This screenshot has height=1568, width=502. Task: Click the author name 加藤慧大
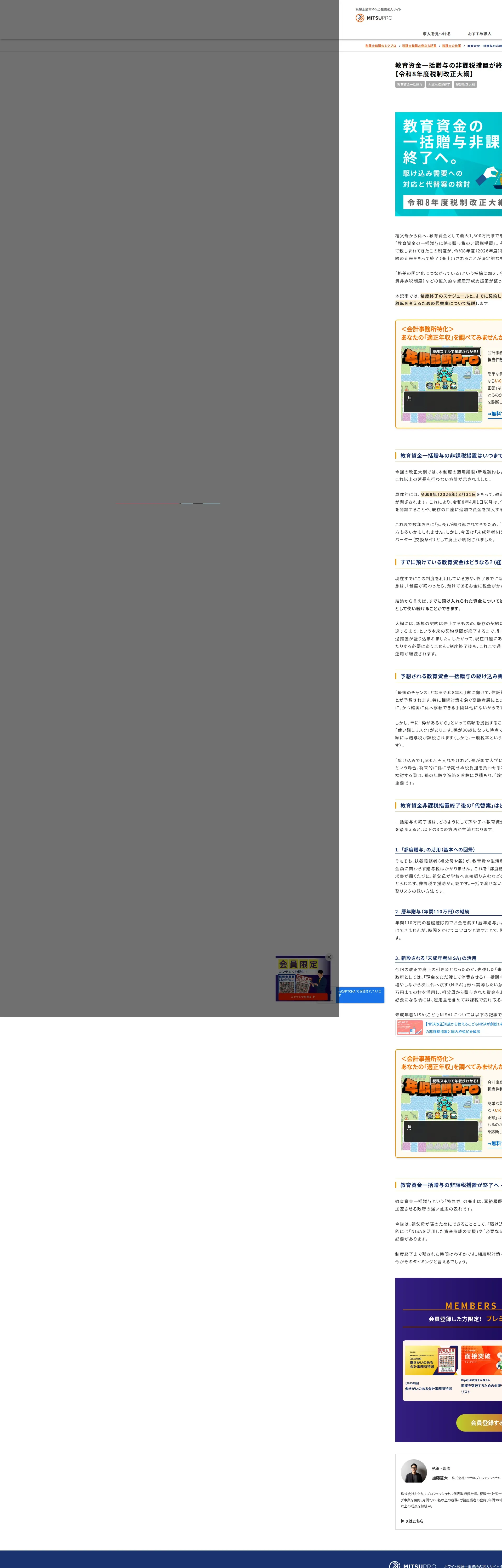440,1478
